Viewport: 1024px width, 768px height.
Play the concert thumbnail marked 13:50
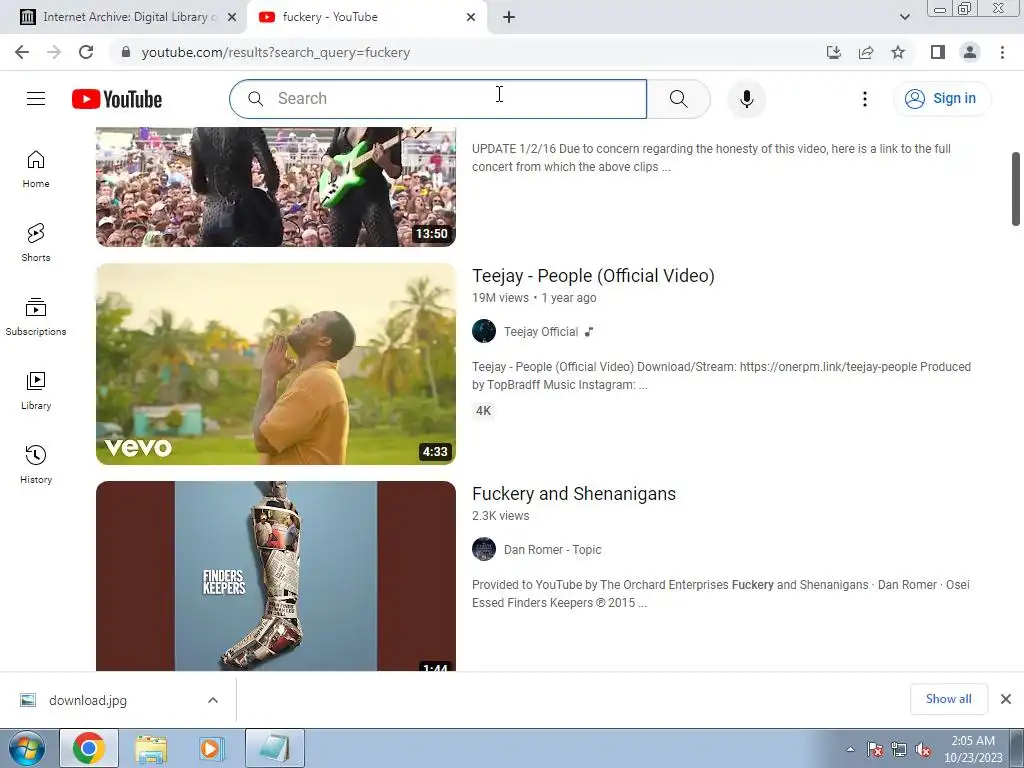click(x=276, y=187)
